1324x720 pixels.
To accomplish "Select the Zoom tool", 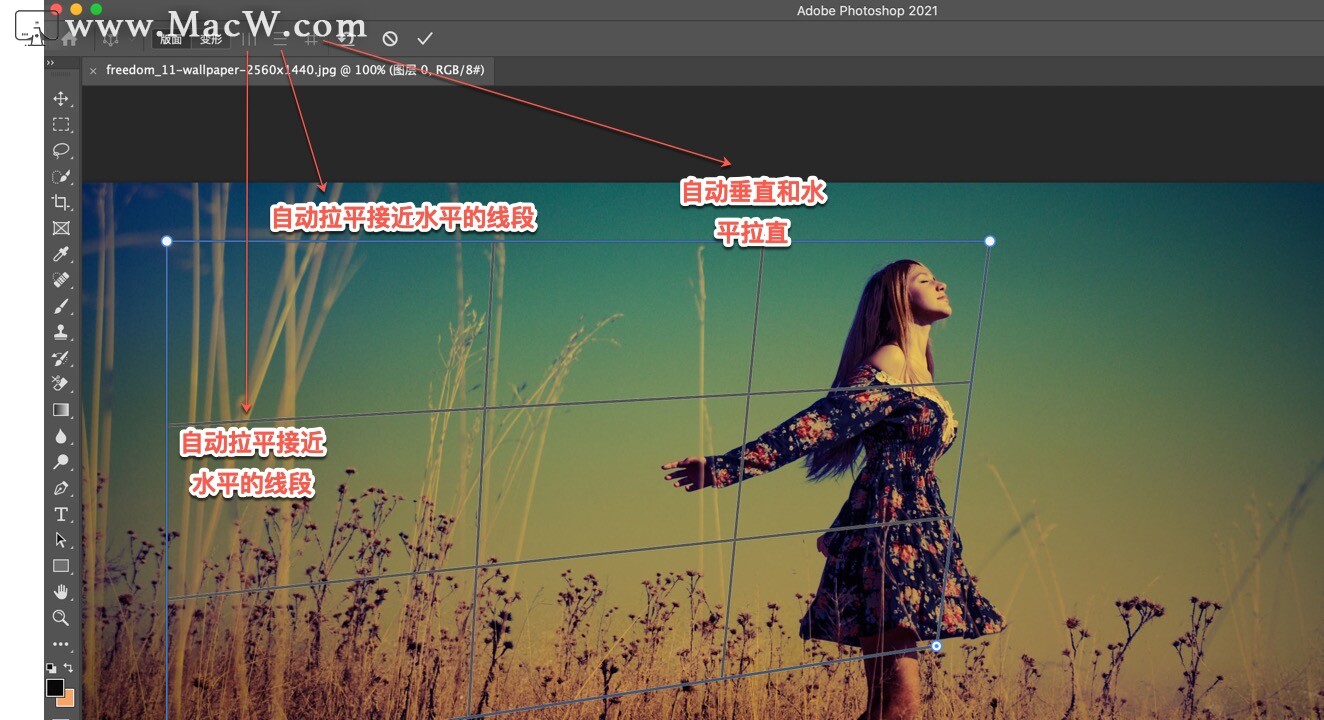I will 62,618.
